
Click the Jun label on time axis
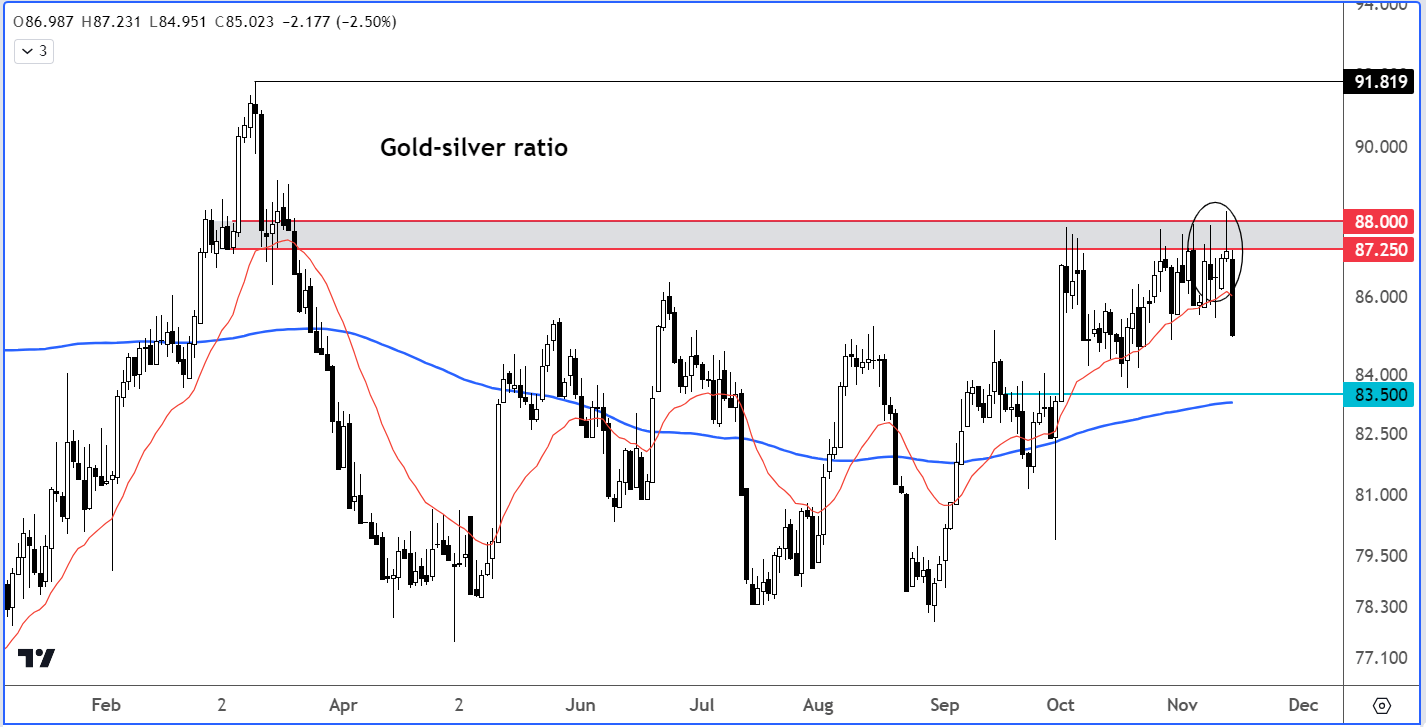point(581,705)
